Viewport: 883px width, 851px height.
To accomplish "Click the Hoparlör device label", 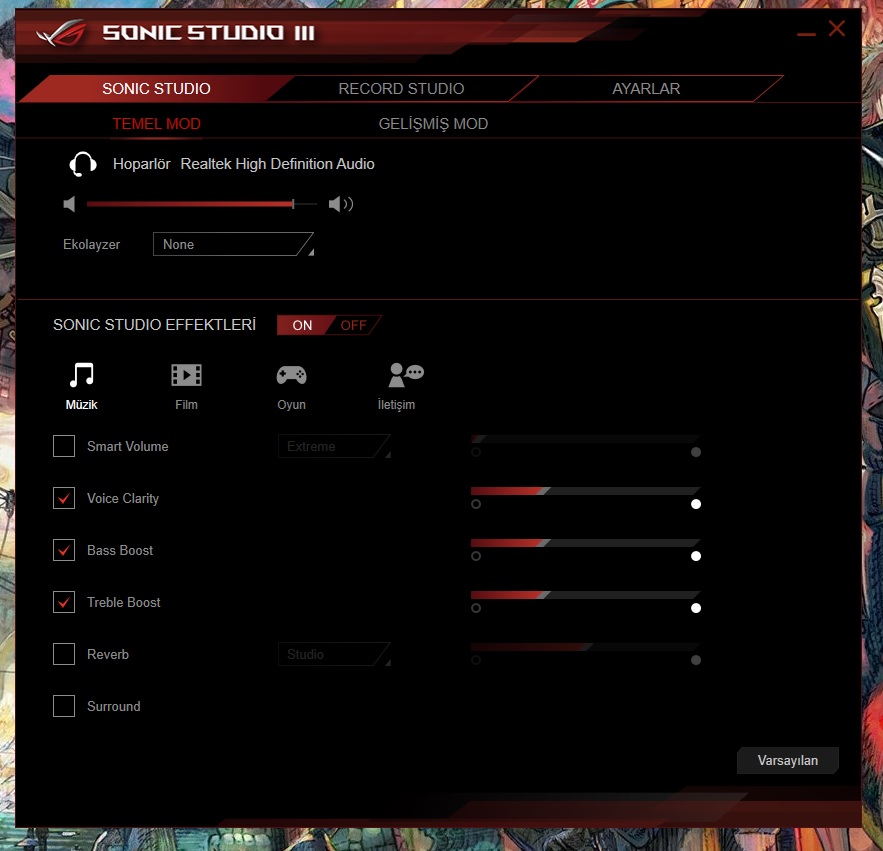I will tap(141, 164).
